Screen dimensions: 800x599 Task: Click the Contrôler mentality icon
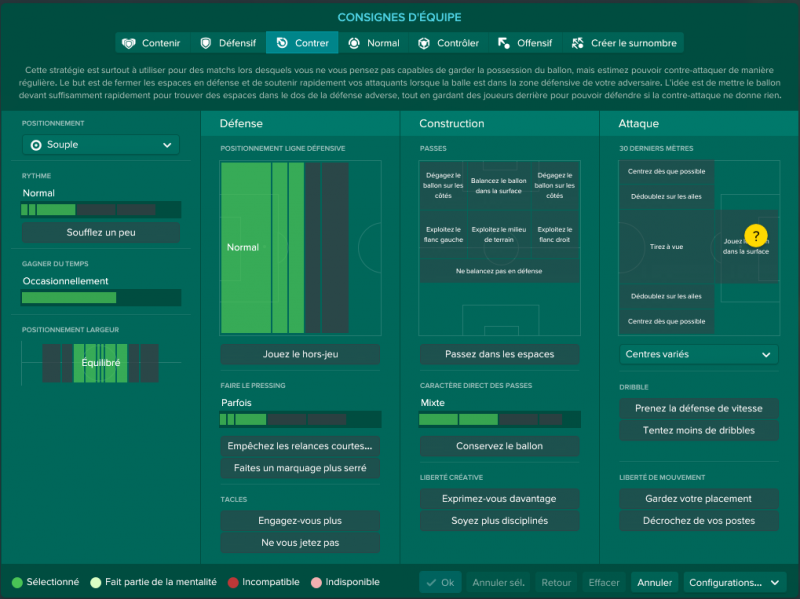[424, 43]
